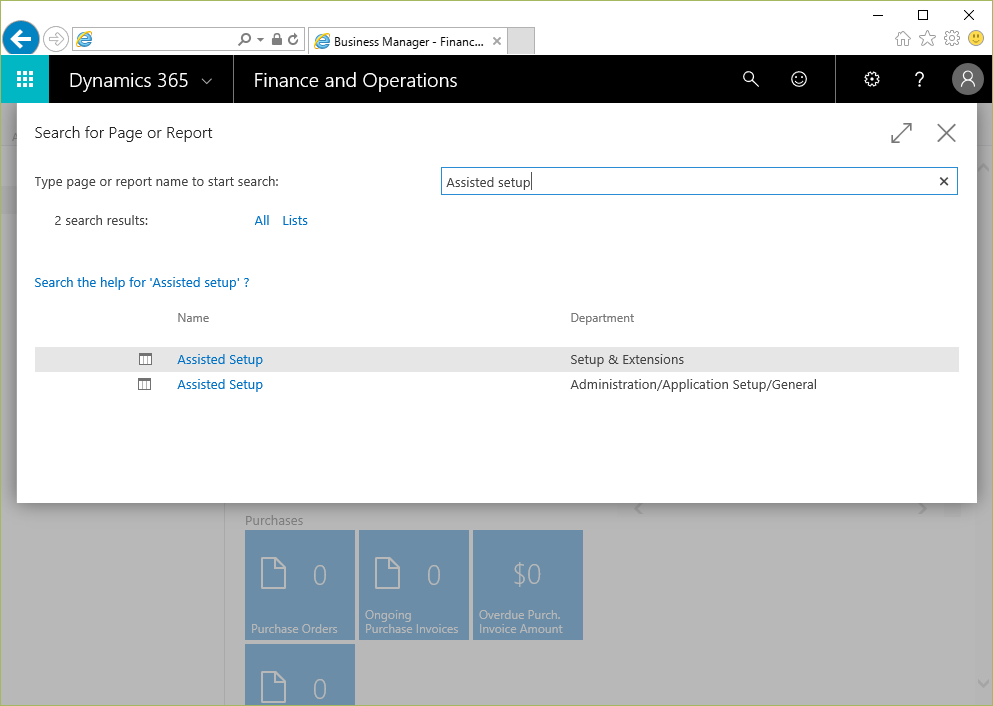This screenshot has height=706, width=993.
Task: Click the Administration/Application Setup/General text
Action: 693,385
